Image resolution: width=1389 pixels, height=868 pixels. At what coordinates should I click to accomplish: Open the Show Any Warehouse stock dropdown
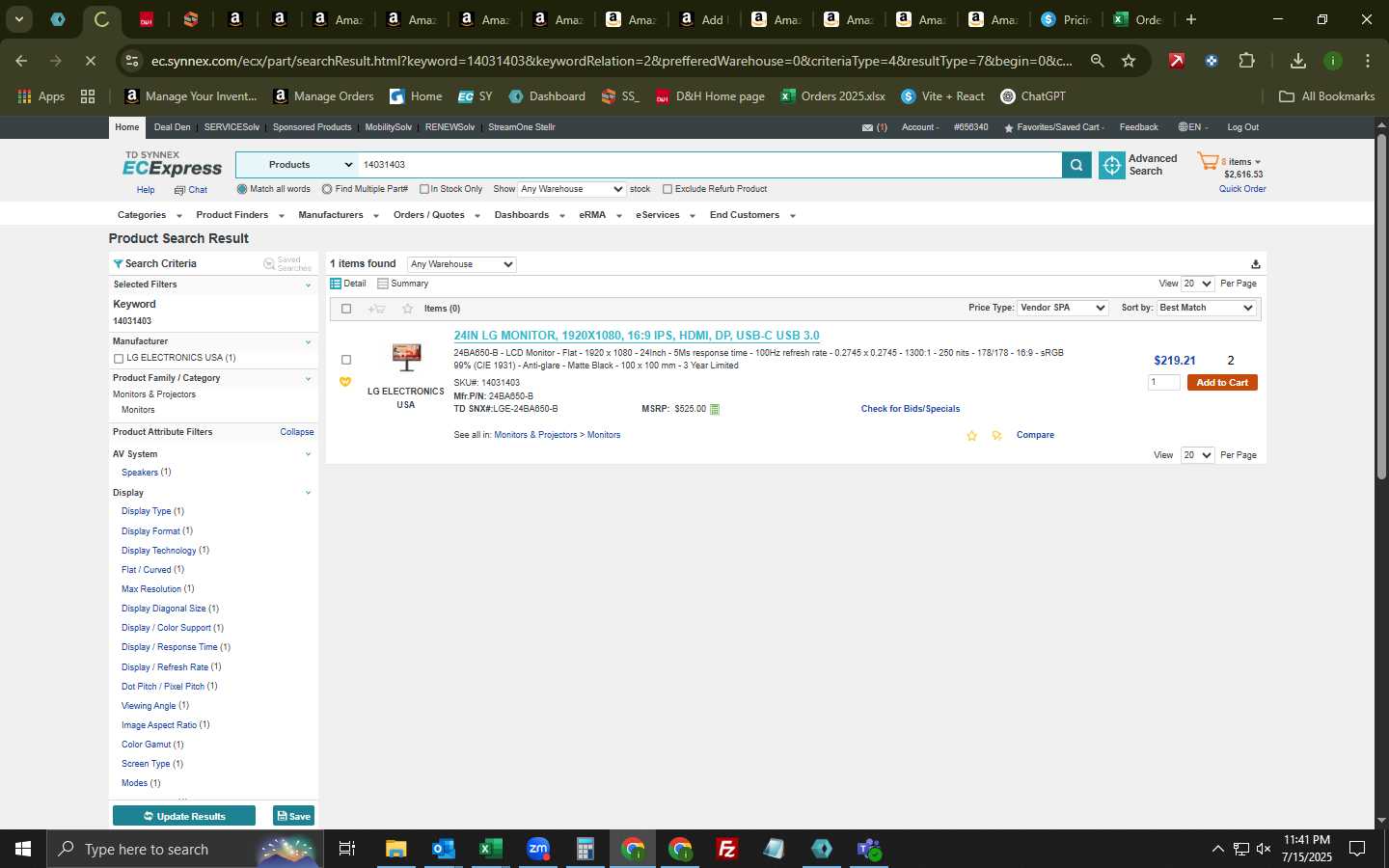(572, 189)
